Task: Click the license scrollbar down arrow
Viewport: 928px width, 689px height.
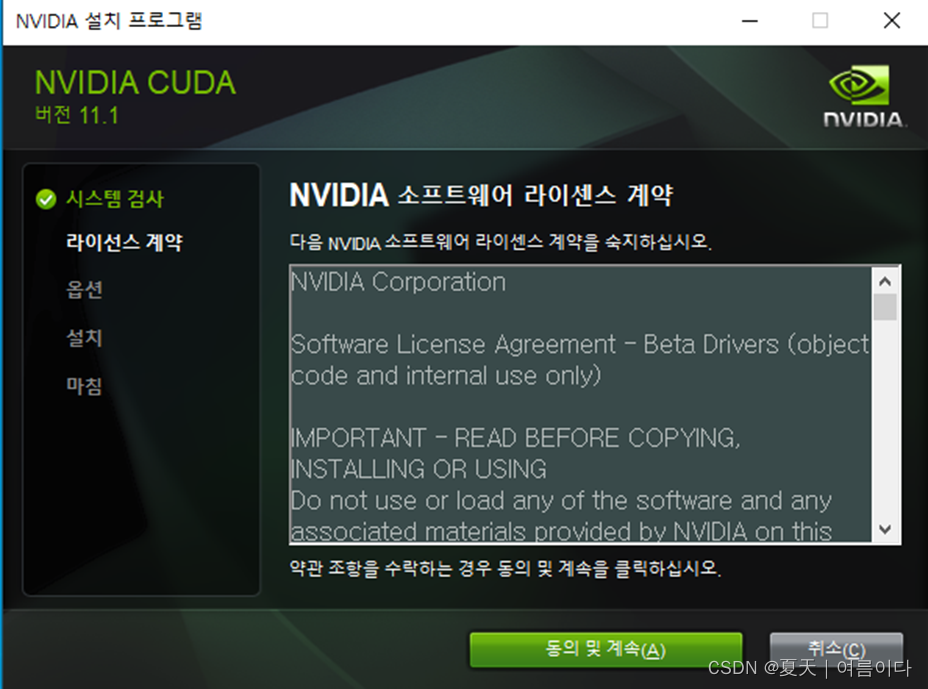Action: tap(885, 529)
